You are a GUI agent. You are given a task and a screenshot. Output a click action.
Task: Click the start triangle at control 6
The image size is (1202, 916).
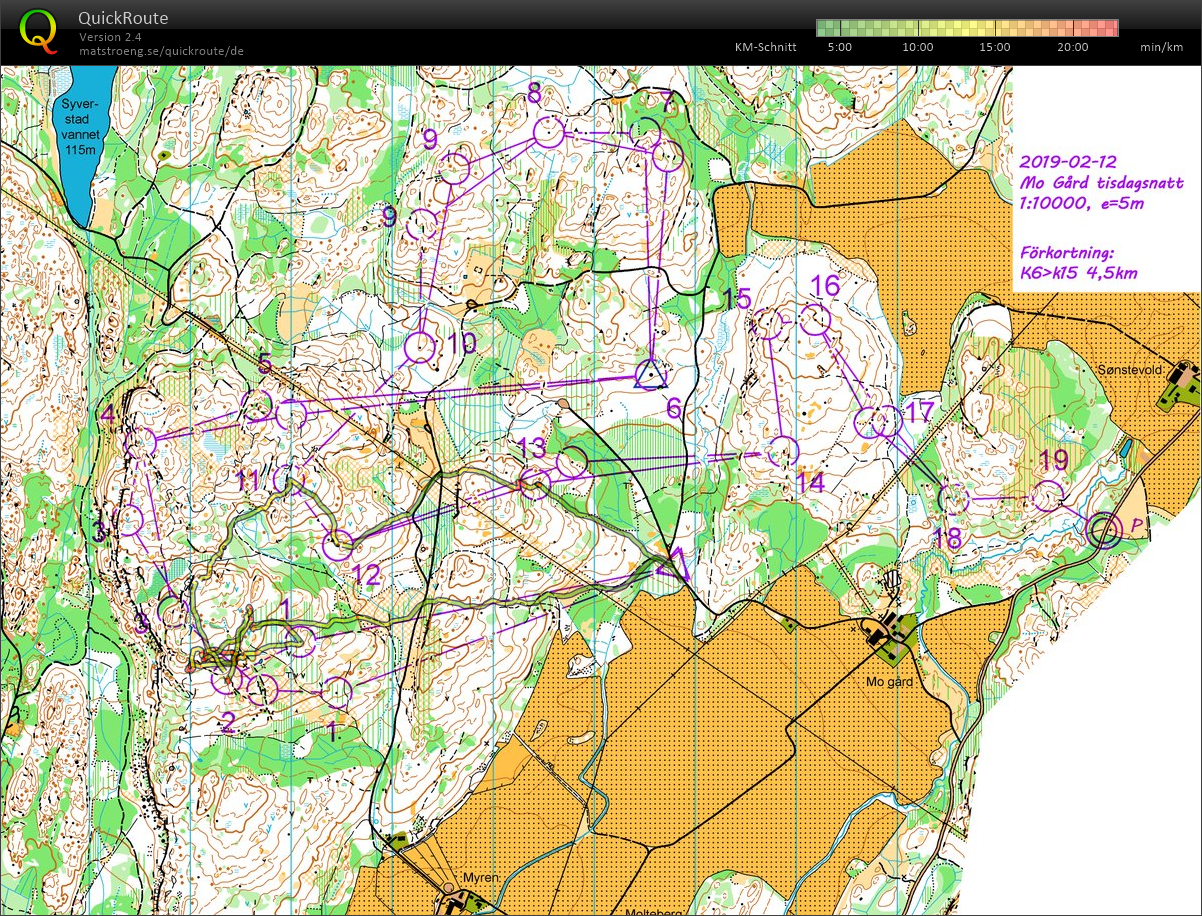pos(651,376)
